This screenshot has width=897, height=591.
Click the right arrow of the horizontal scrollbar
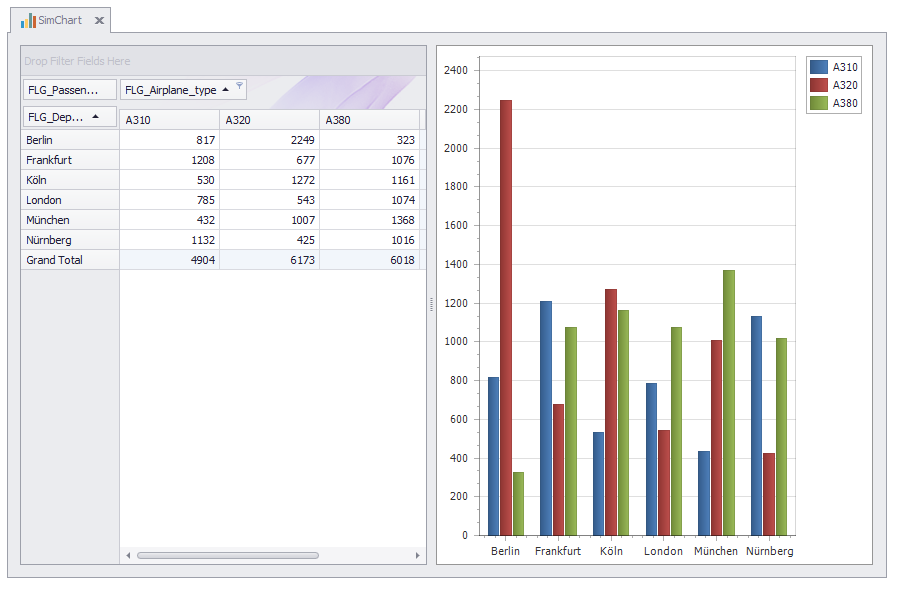417,553
